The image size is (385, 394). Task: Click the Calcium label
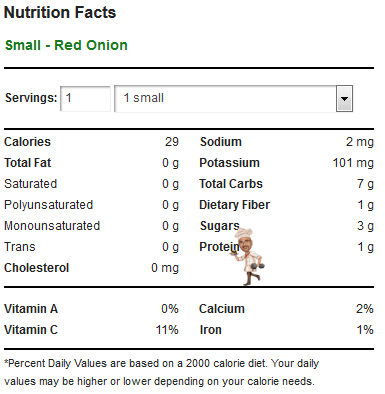[x=222, y=309]
